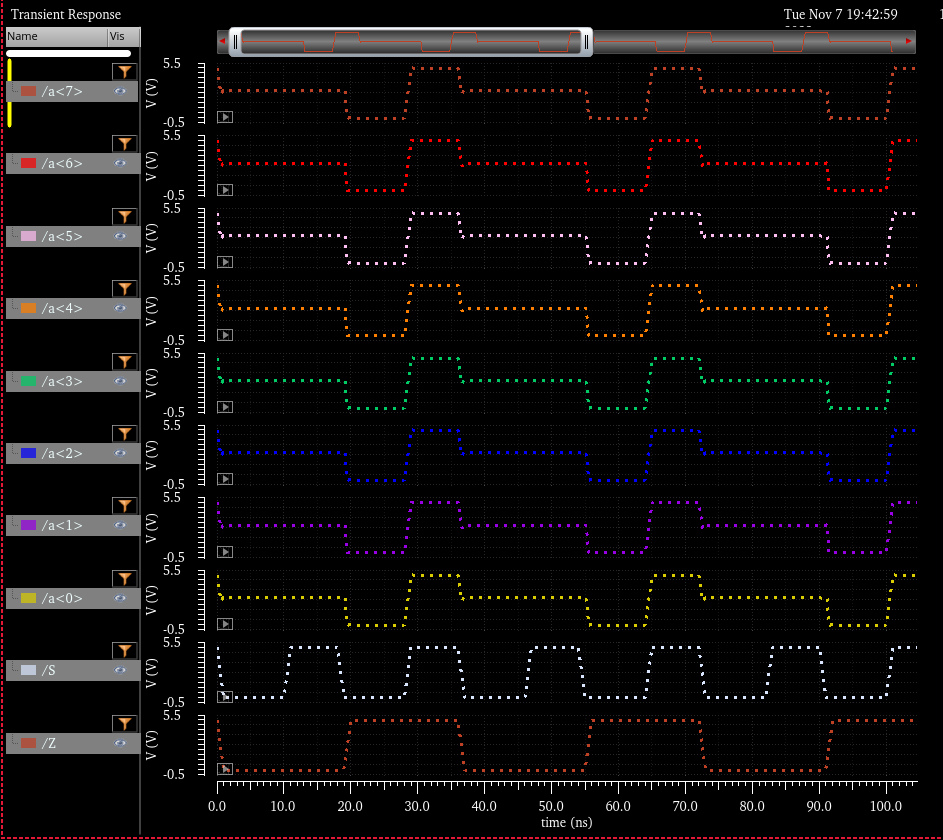Click the filter funnel icon above /a<2>
943x840 pixels.
[x=123, y=433]
